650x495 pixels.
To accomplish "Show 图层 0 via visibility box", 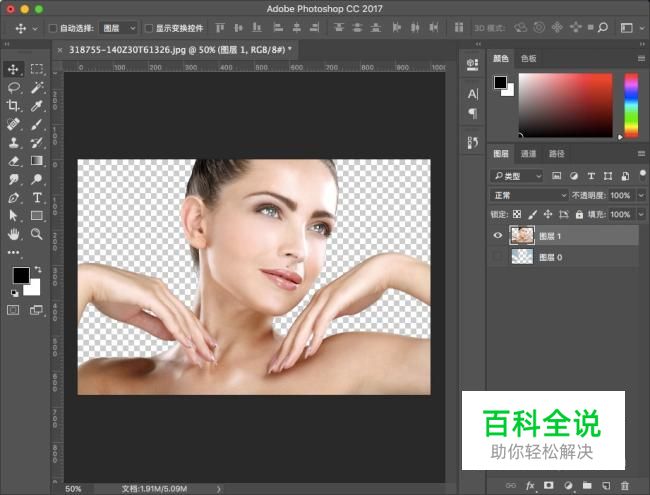I will pos(498,257).
